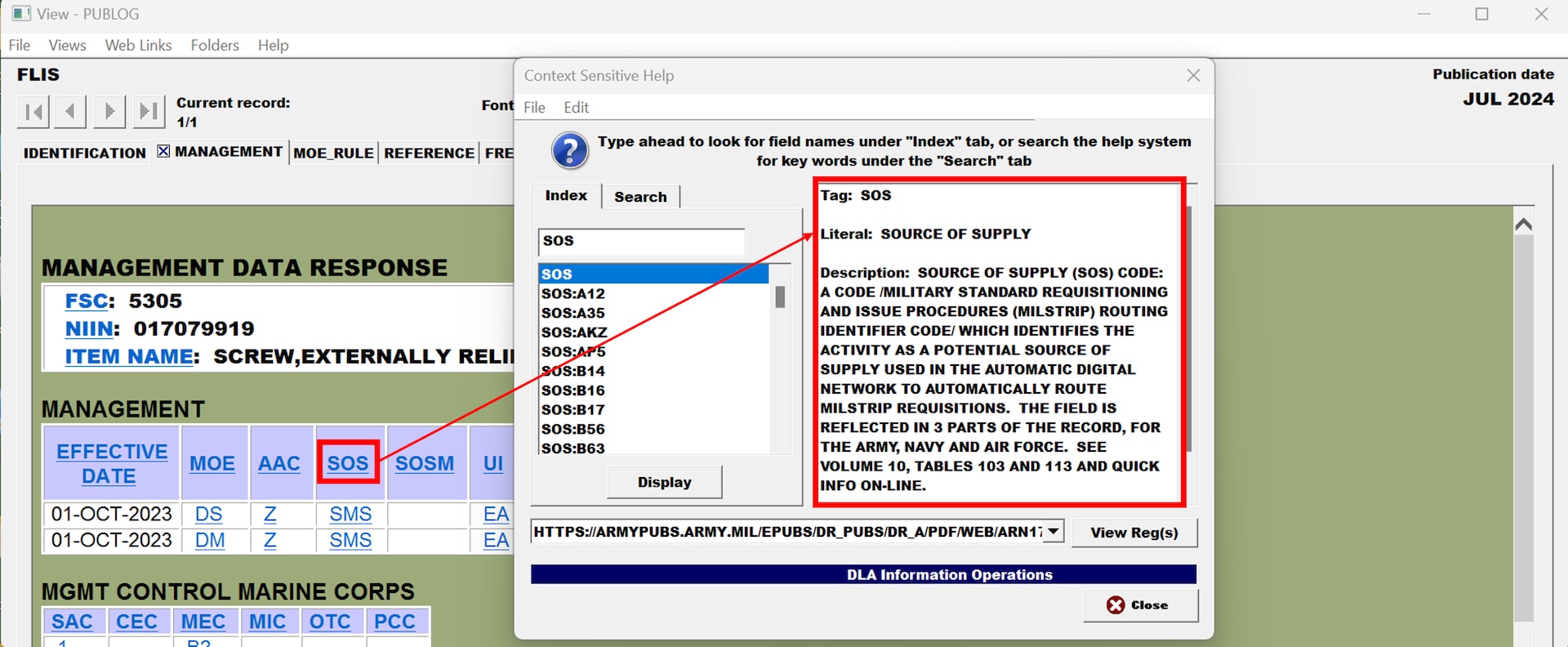Open the Folders menu

click(215, 45)
